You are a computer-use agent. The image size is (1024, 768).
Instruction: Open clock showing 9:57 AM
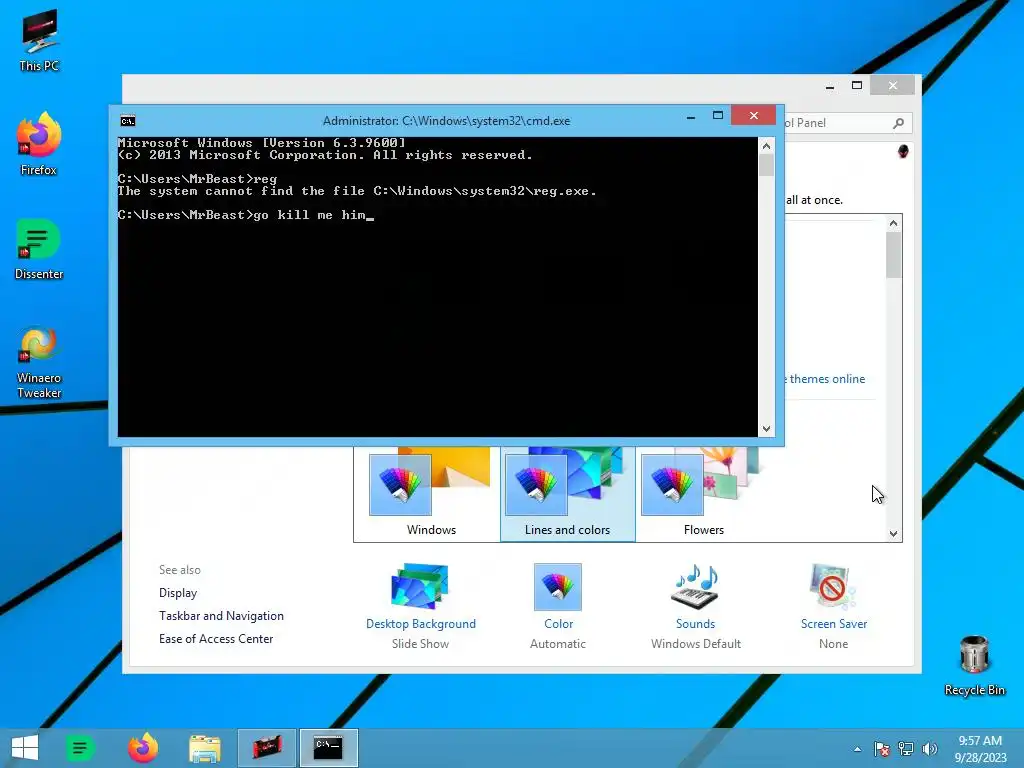click(980, 749)
